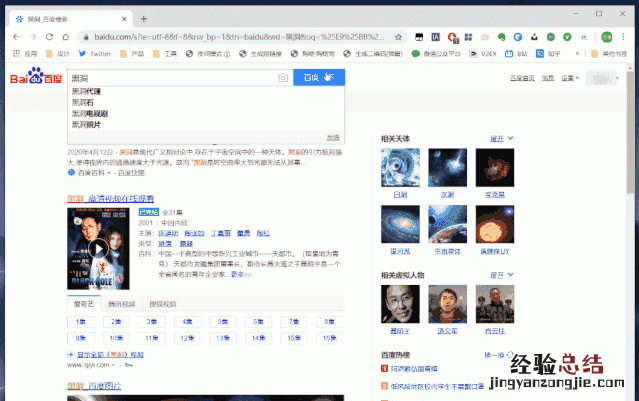Select the 黑洞电视剧 search suggestion
The image size is (639, 401).
[x=90, y=113]
